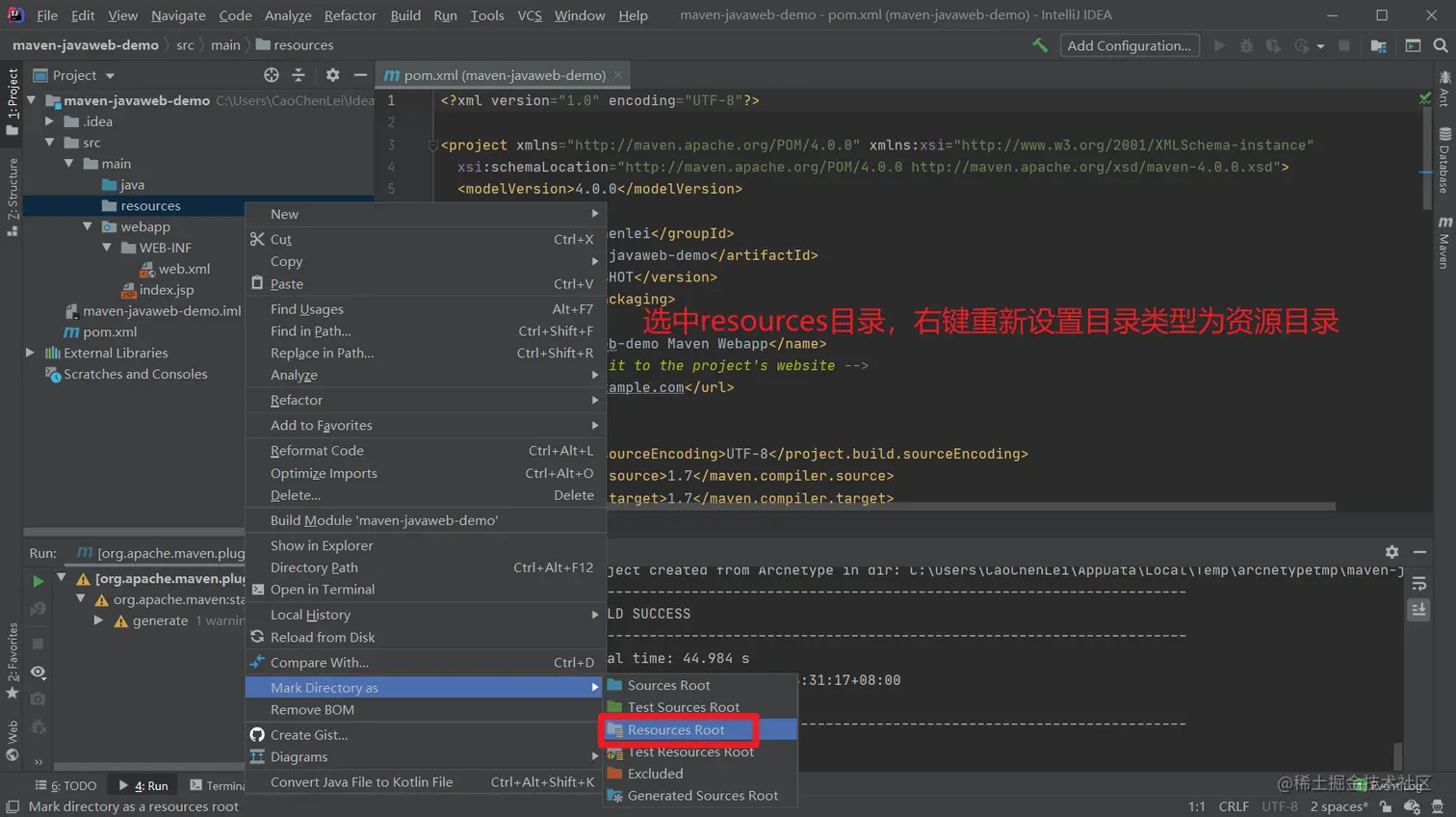Open the Favorites tool window sidebar tab
The width and height of the screenshot is (1456, 817).
coord(13,660)
